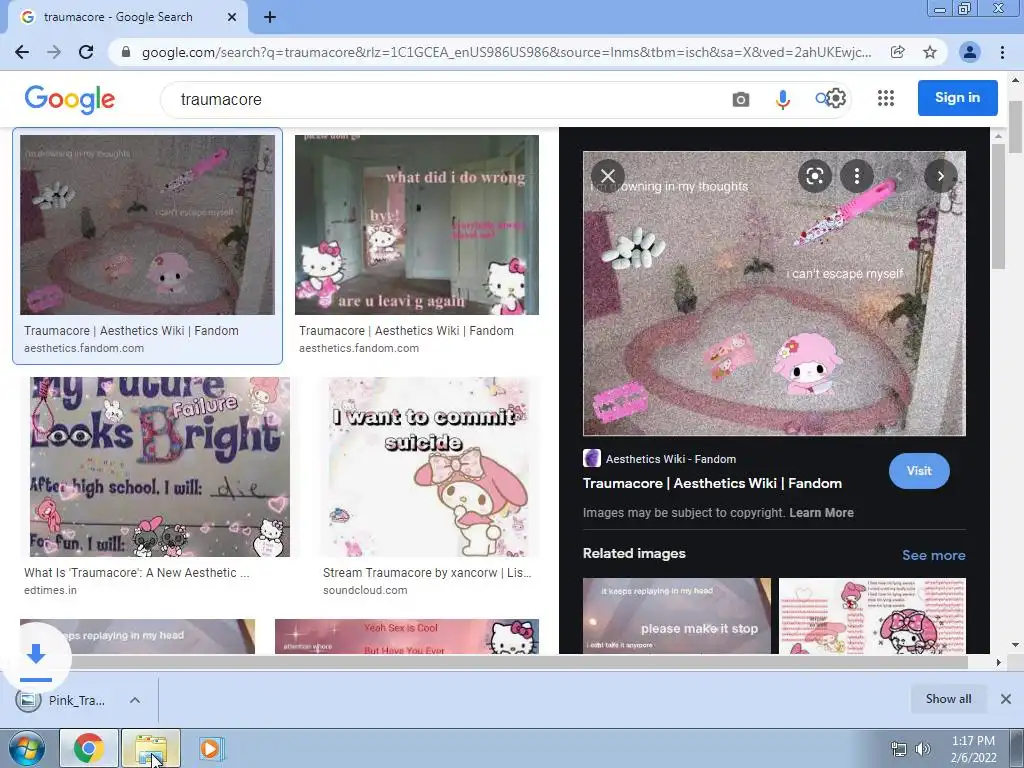Viewport: 1024px width, 768px height.
Task: Click in the traumacore search field
Action: [444, 99]
